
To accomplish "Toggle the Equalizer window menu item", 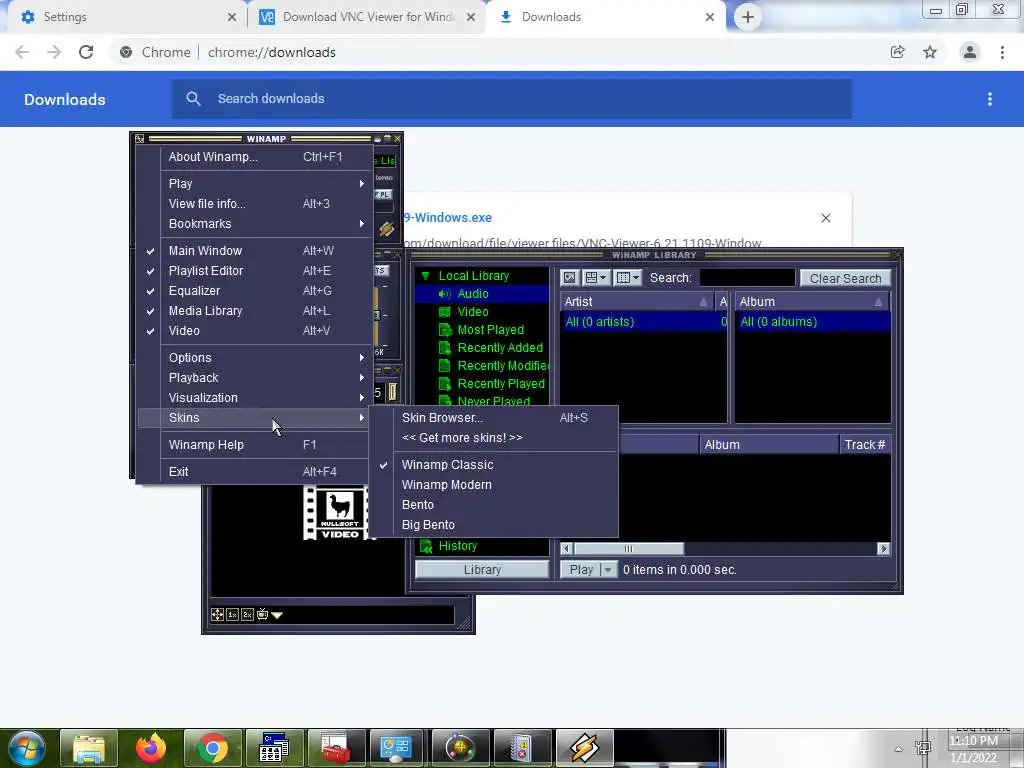I will [255, 291].
